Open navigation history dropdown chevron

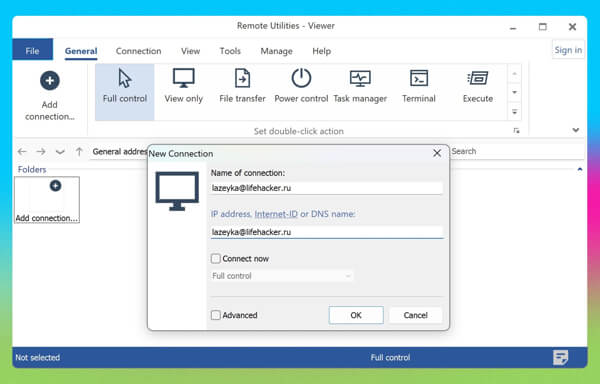[60, 152]
